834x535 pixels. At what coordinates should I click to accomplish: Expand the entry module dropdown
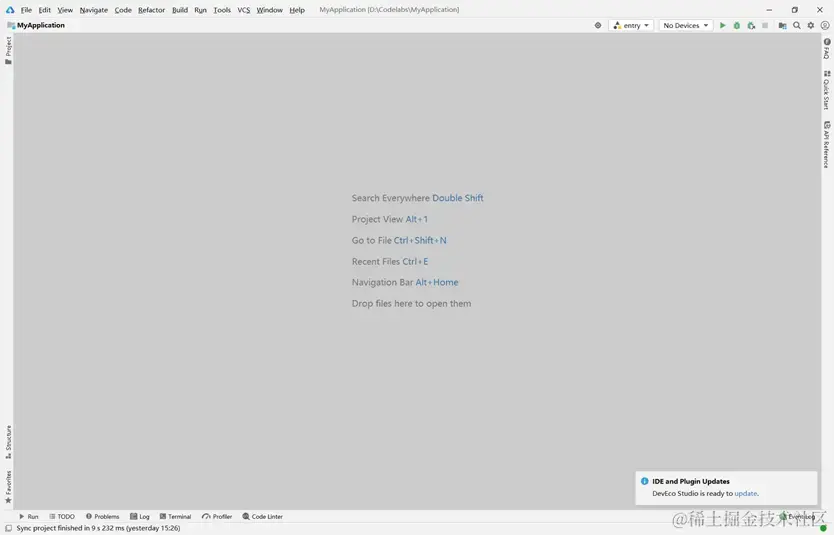point(631,26)
